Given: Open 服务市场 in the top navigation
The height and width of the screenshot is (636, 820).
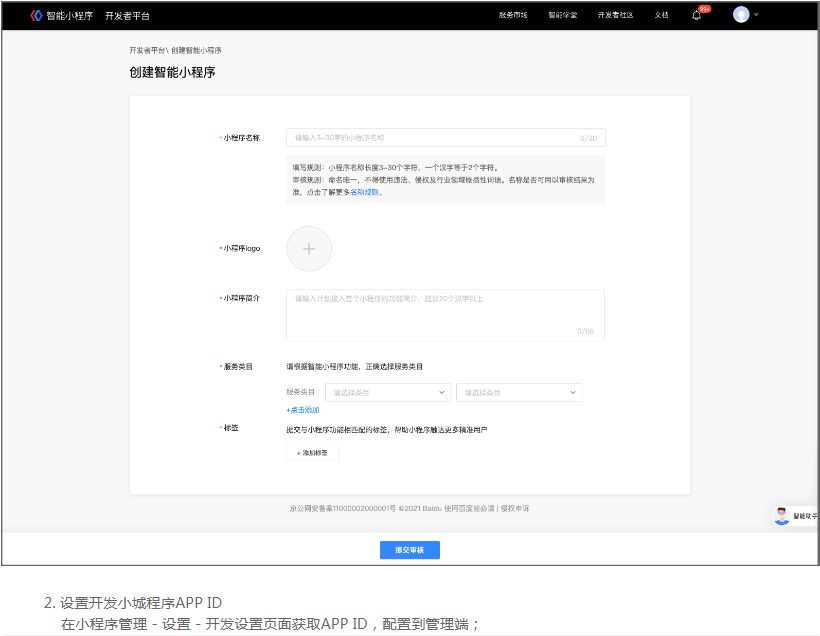Looking at the screenshot, I should pyautogui.click(x=512, y=15).
